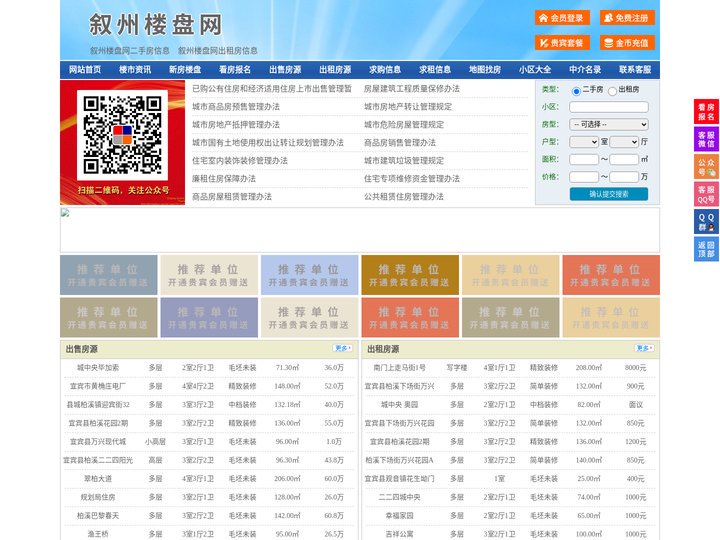Open the 商品房屋租赁管理办法 link
This screenshot has width=720, height=540.
point(232,197)
